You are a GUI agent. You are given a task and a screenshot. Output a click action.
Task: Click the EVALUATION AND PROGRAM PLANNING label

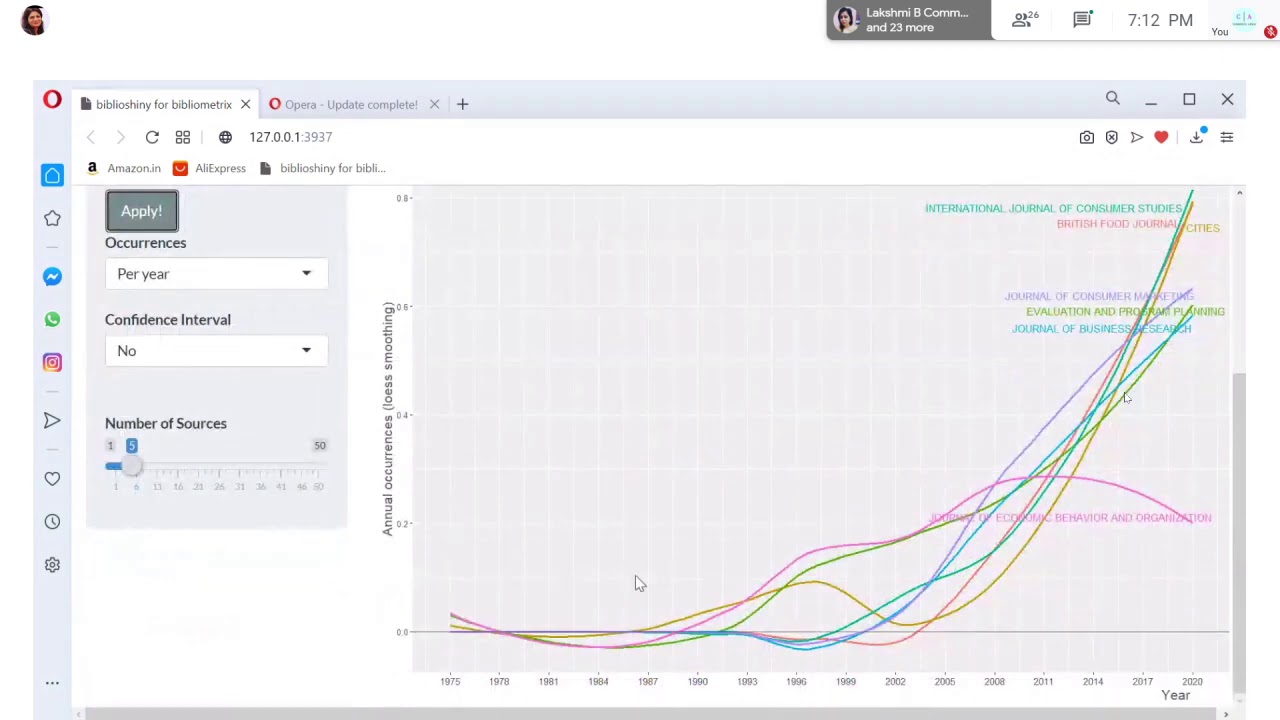1125,312
